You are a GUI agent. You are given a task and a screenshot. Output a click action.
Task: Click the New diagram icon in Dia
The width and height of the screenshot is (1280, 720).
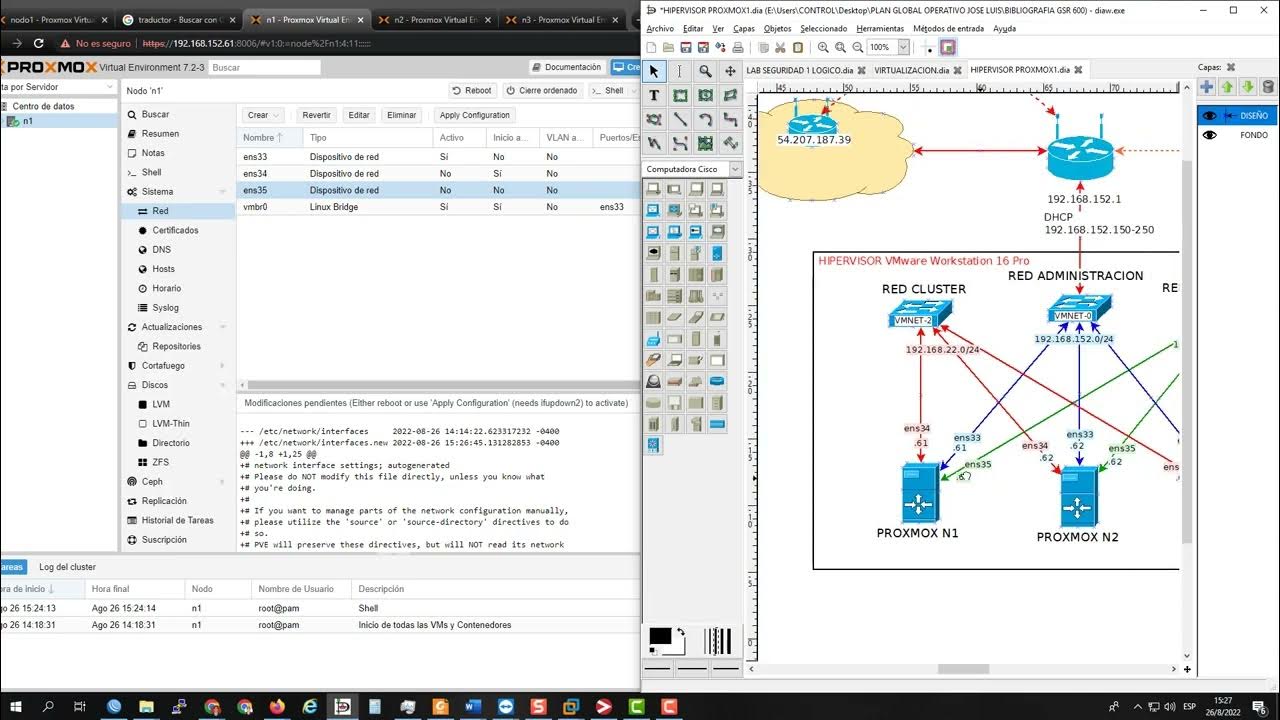point(652,47)
